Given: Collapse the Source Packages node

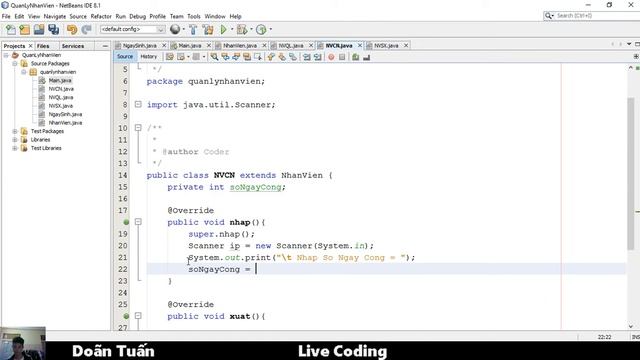Looking at the screenshot, I should point(15,64).
